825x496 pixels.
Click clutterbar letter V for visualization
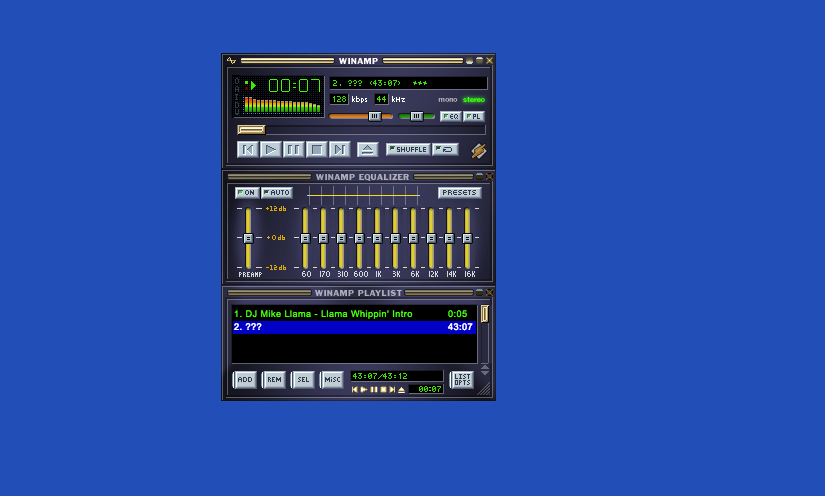237,112
